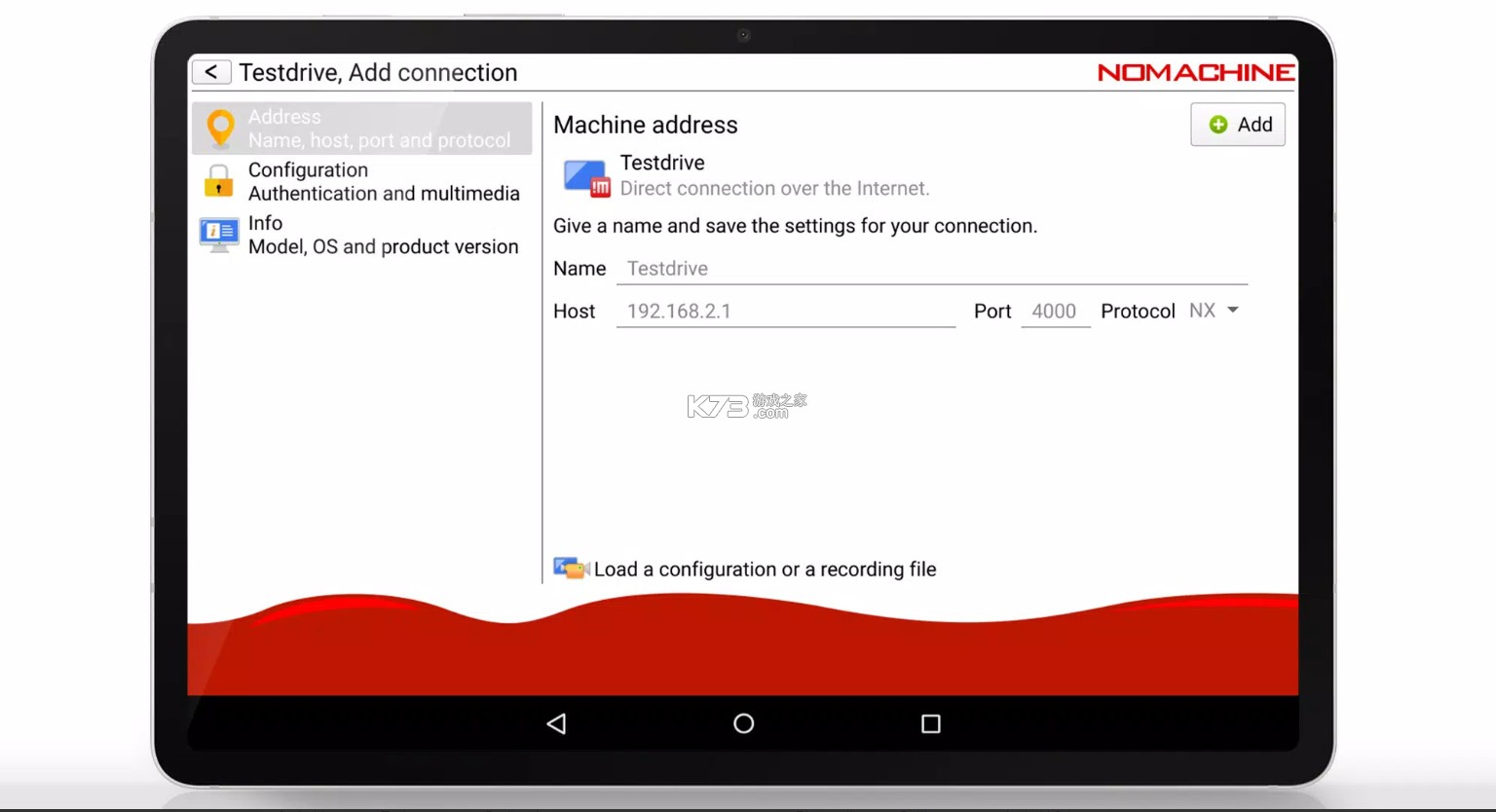Click the Configuration padlock icon

tap(218, 182)
